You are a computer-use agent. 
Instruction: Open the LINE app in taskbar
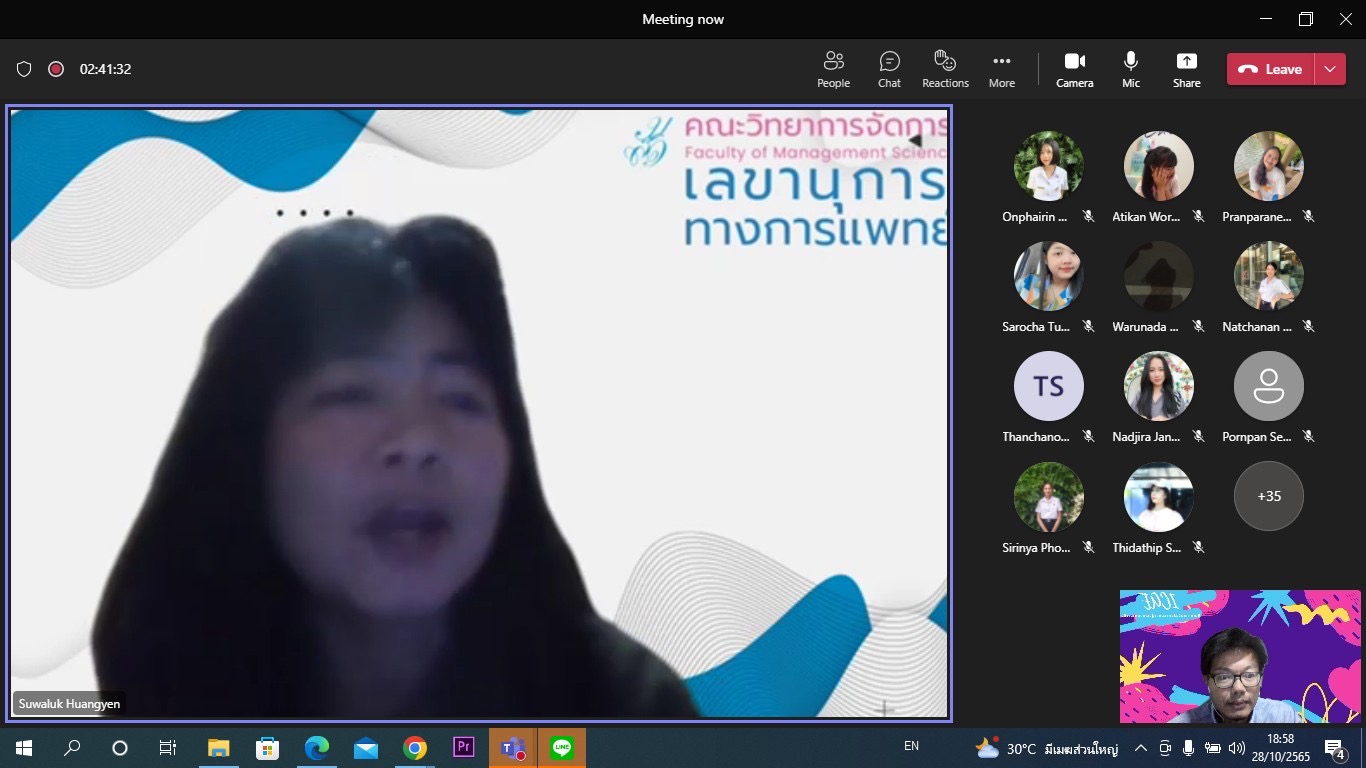coord(562,748)
